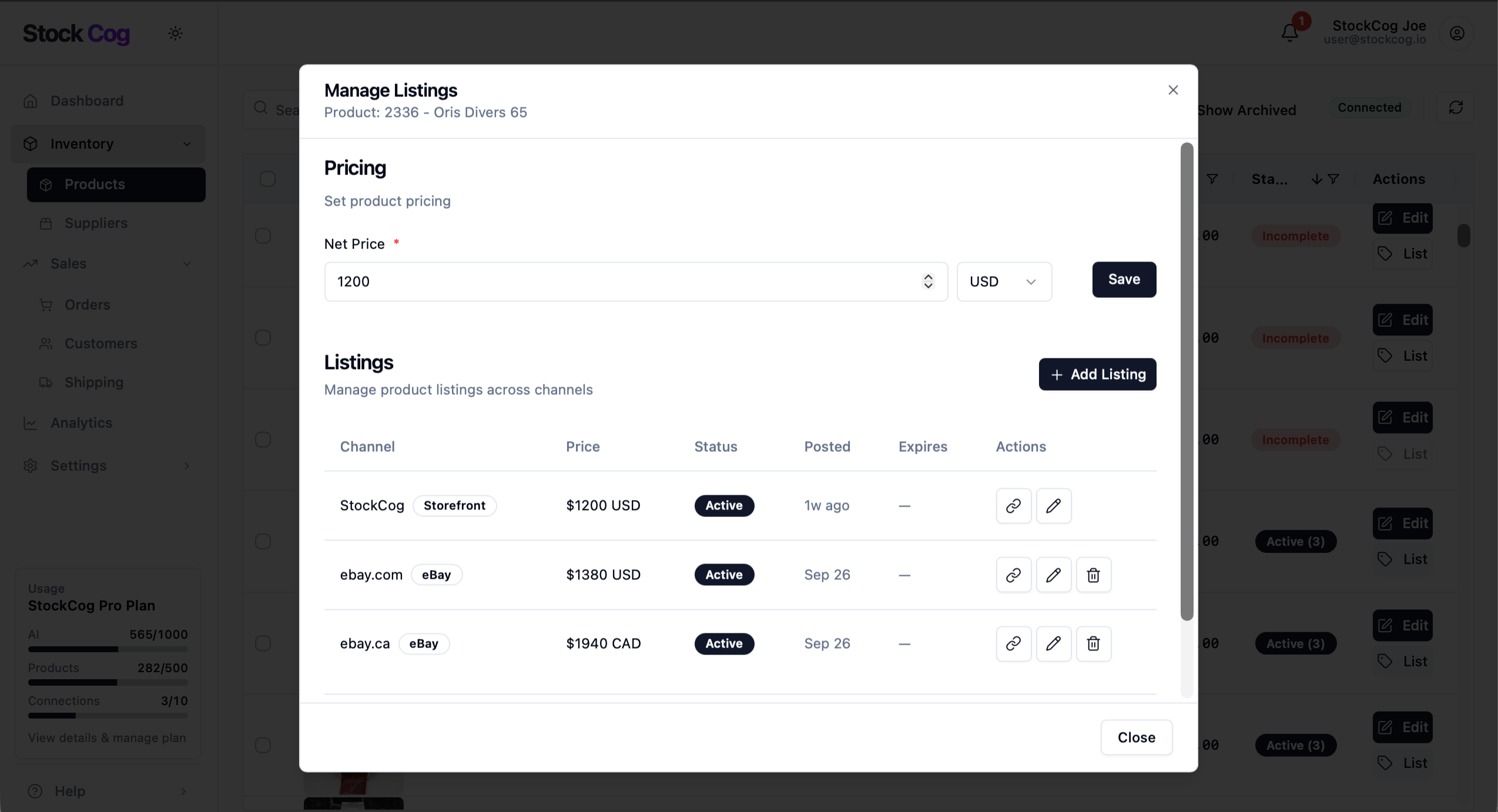Click the Net Price stepper up arrow
Screen dimensions: 1498x812
point(927,278)
